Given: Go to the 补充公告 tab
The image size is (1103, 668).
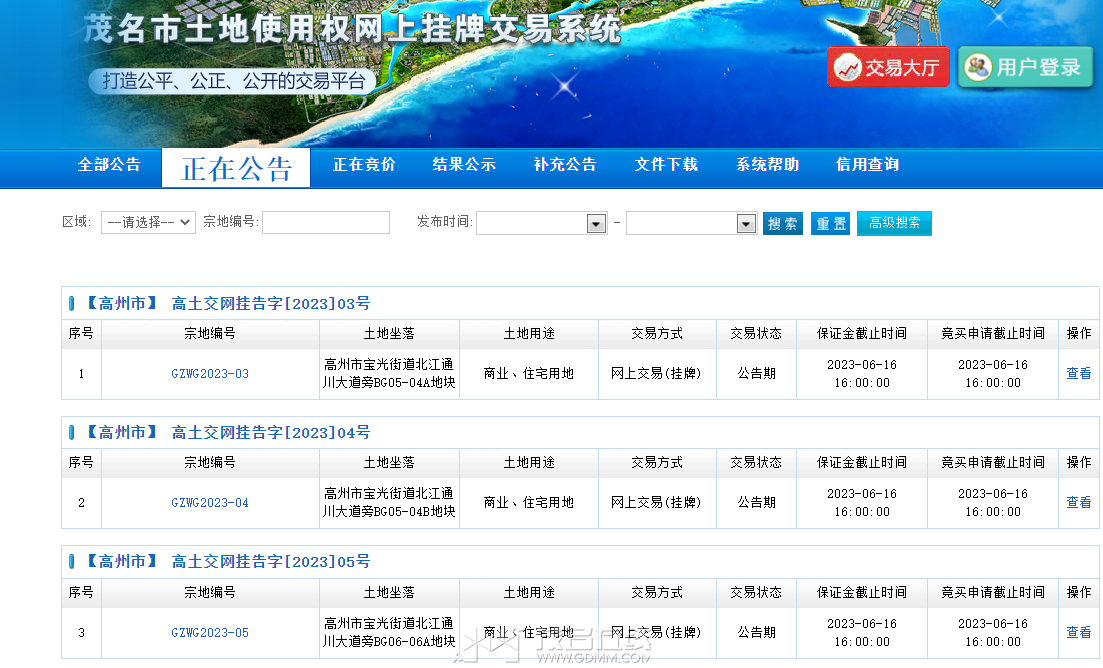Looking at the screenshot, I should [565, 165].
